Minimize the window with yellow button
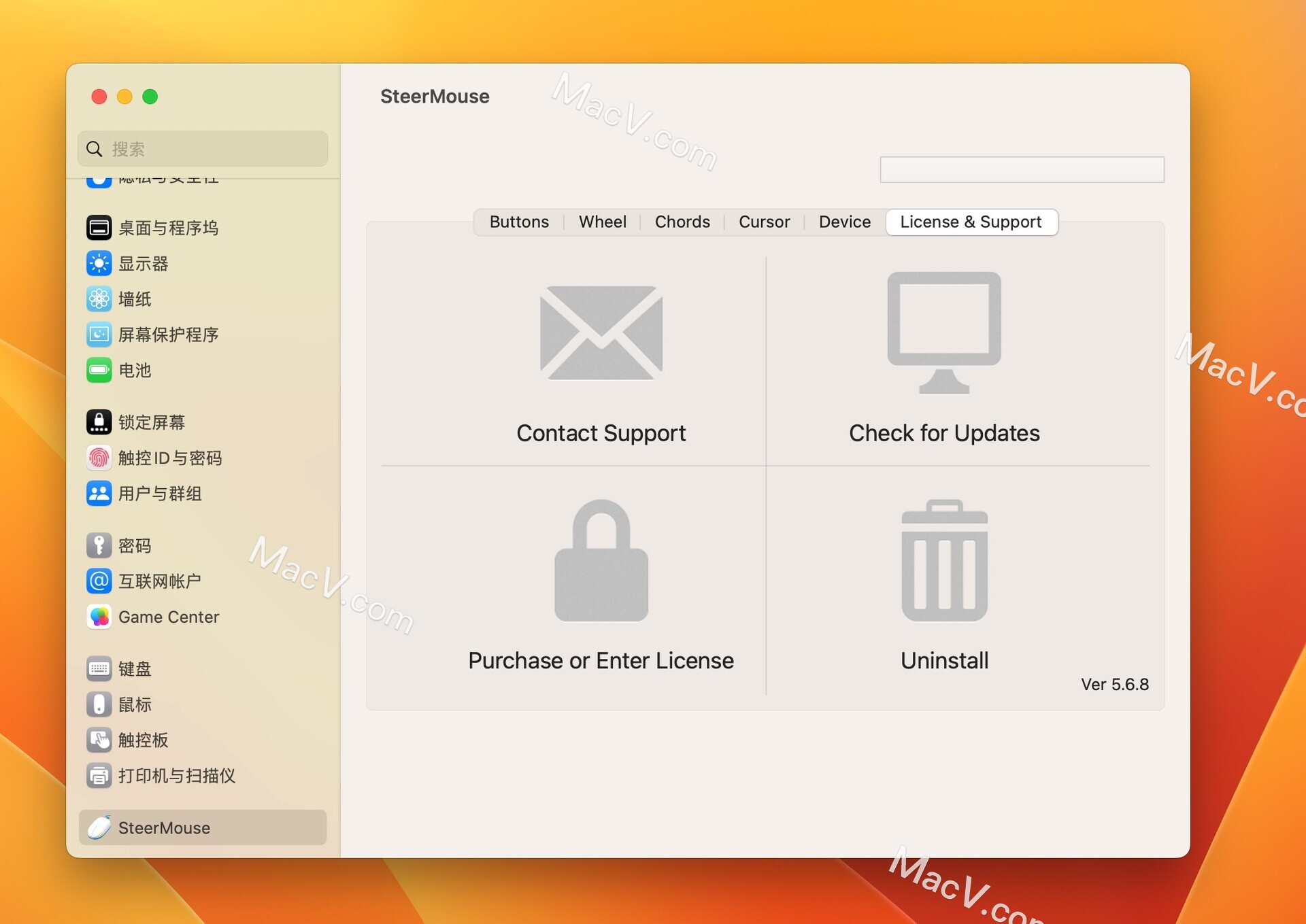The width and height of the screenshot is (1306, 924). click(124, 97)
